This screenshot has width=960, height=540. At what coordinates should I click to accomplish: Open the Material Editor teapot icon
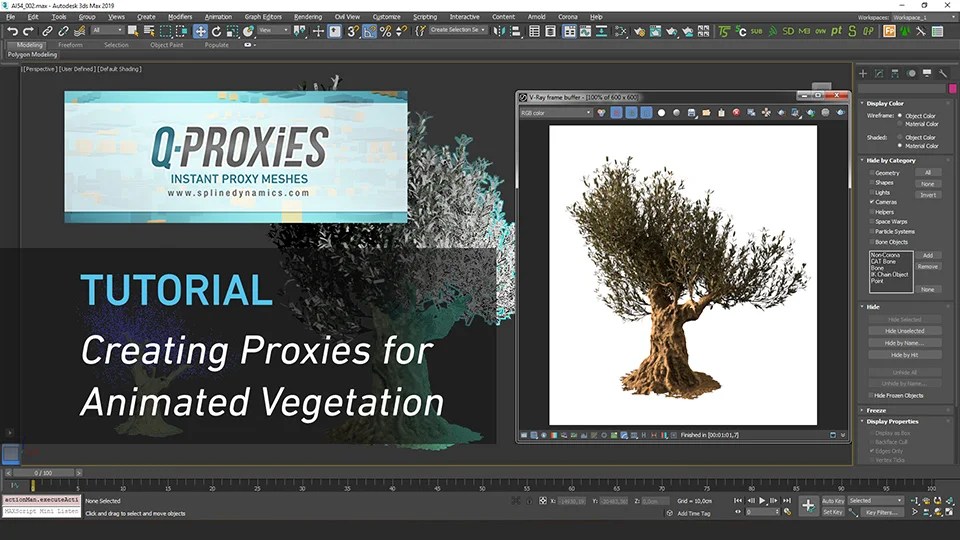pos(639,31)
